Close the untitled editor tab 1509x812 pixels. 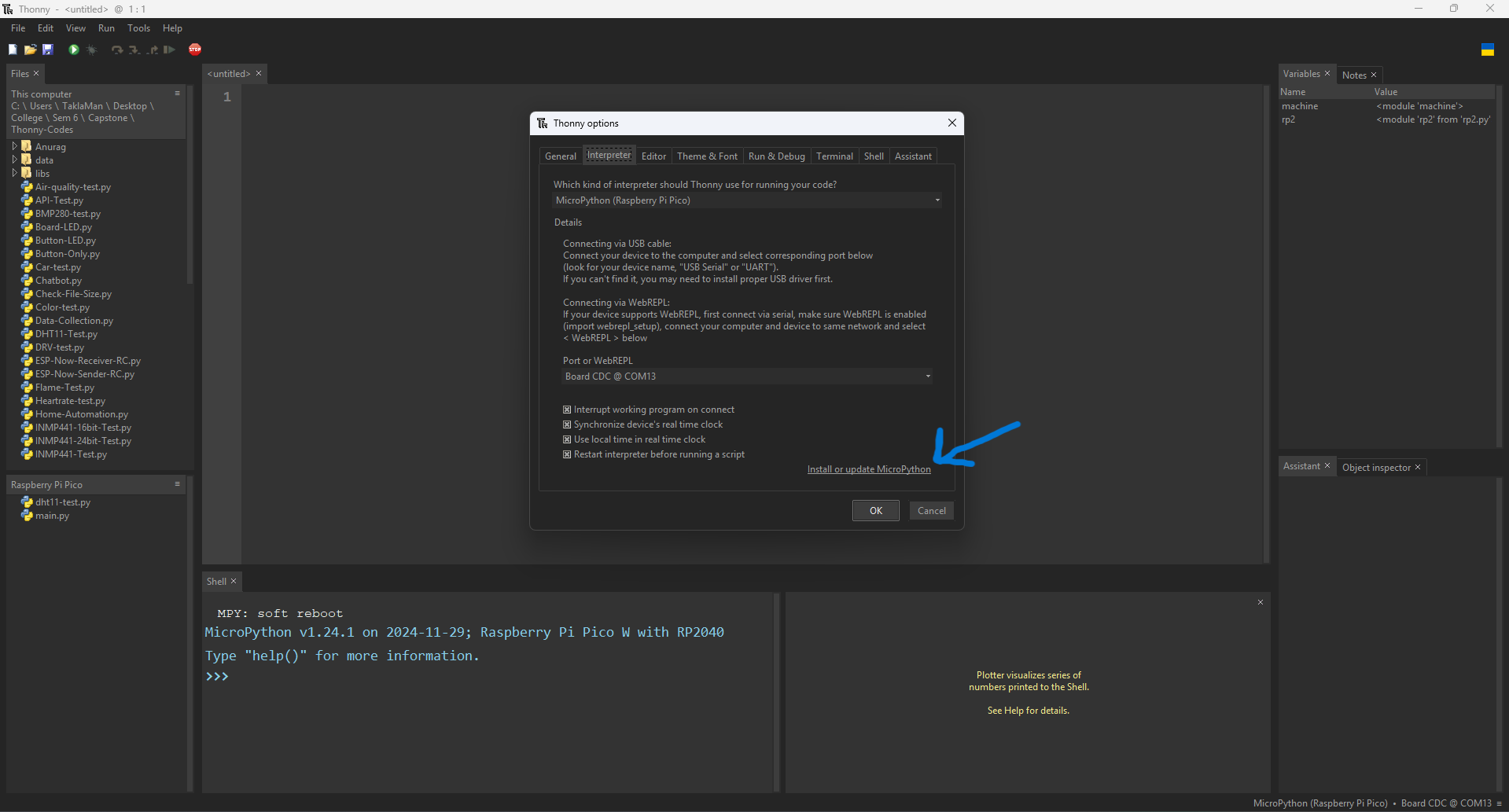tap(259, 73)
